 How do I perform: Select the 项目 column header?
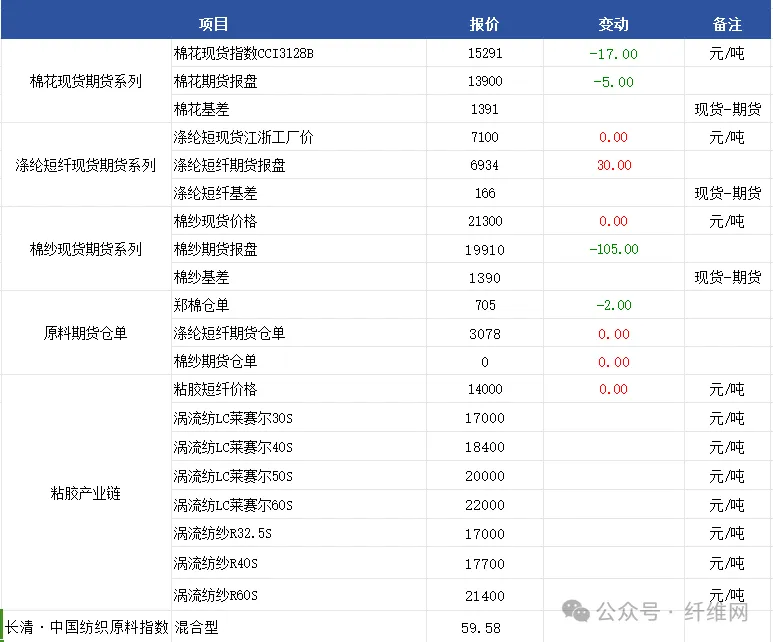pos(213,24)
